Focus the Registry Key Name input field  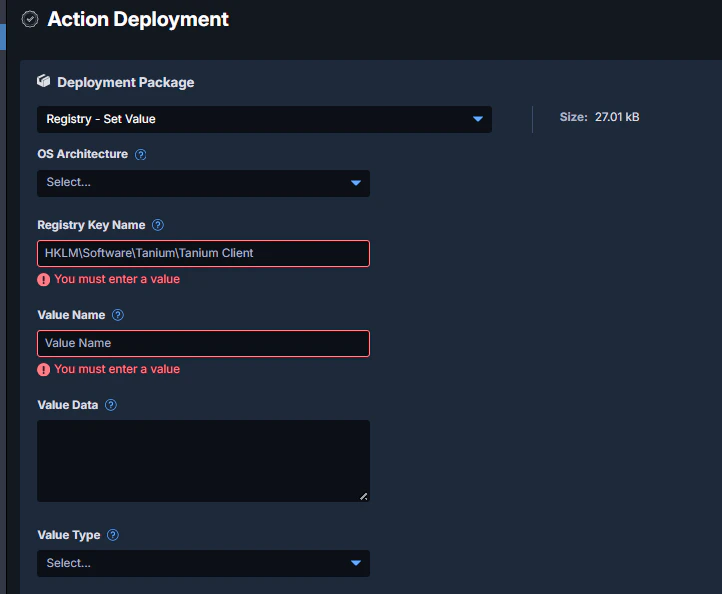coord(204,253)
